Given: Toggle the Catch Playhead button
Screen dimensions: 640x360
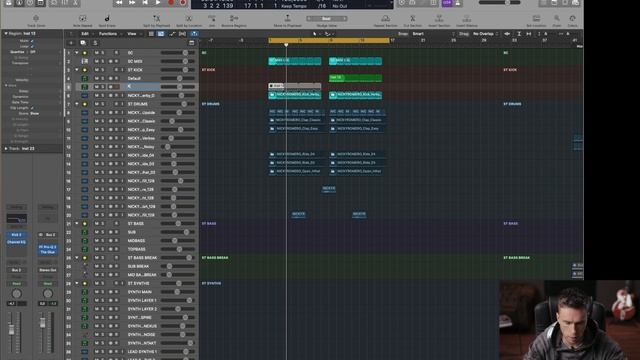Looking at the screenshot, I should click(194, 34).
